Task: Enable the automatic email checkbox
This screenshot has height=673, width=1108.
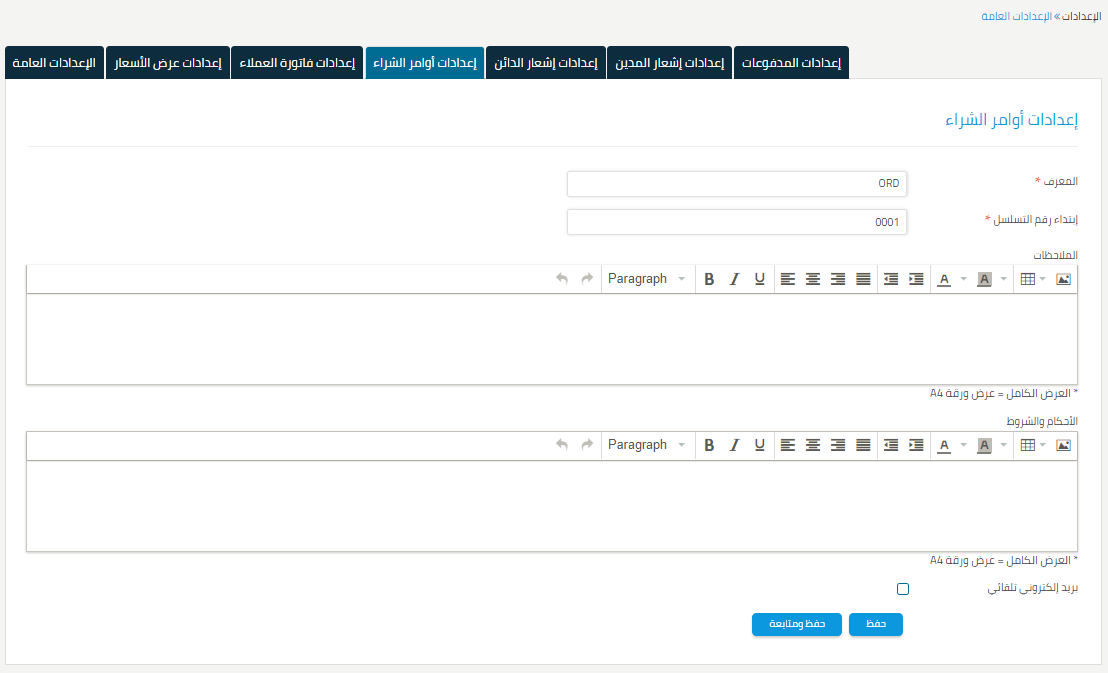Action: 903,589
